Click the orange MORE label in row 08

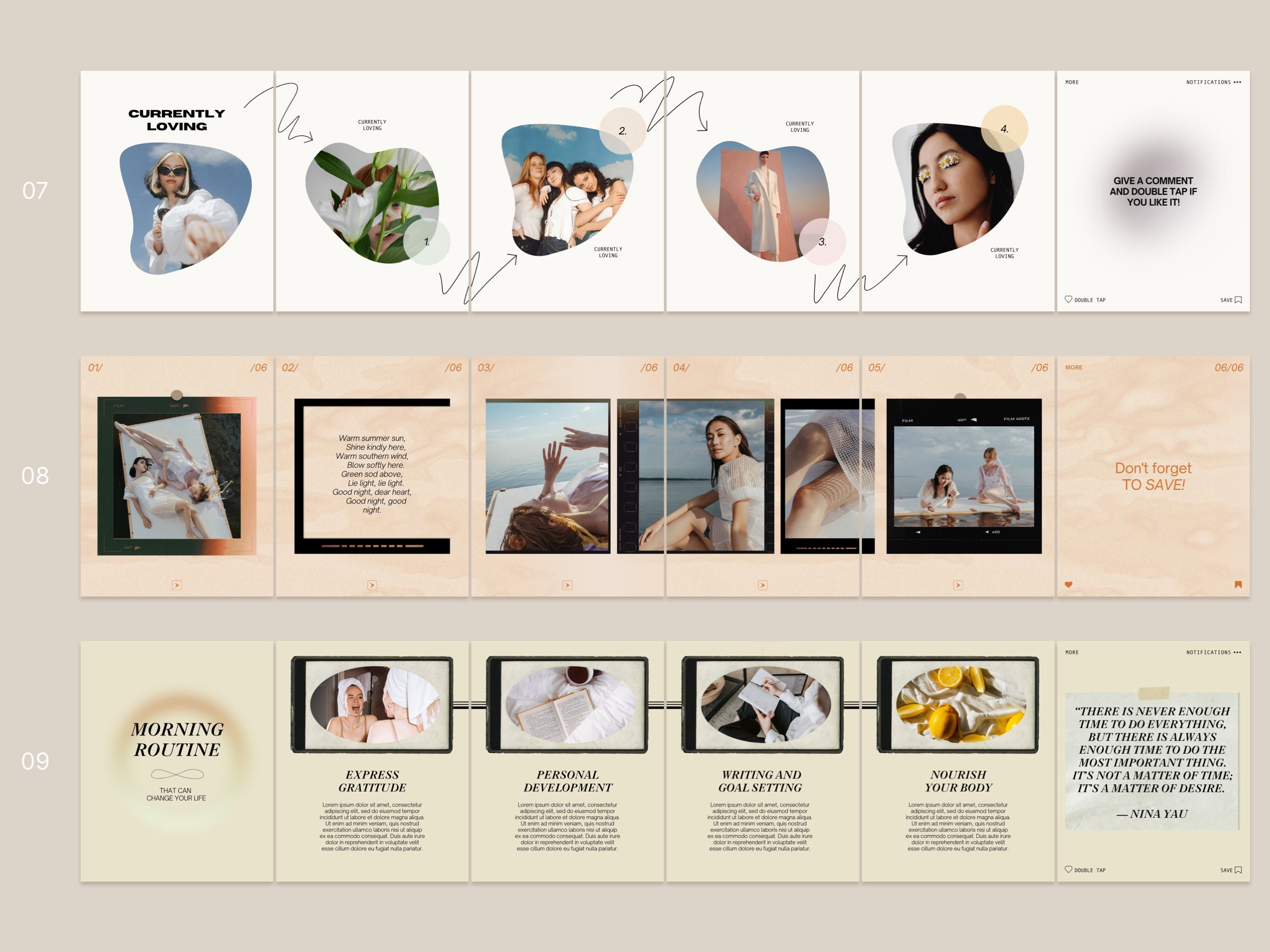(x=1074, y=367)
